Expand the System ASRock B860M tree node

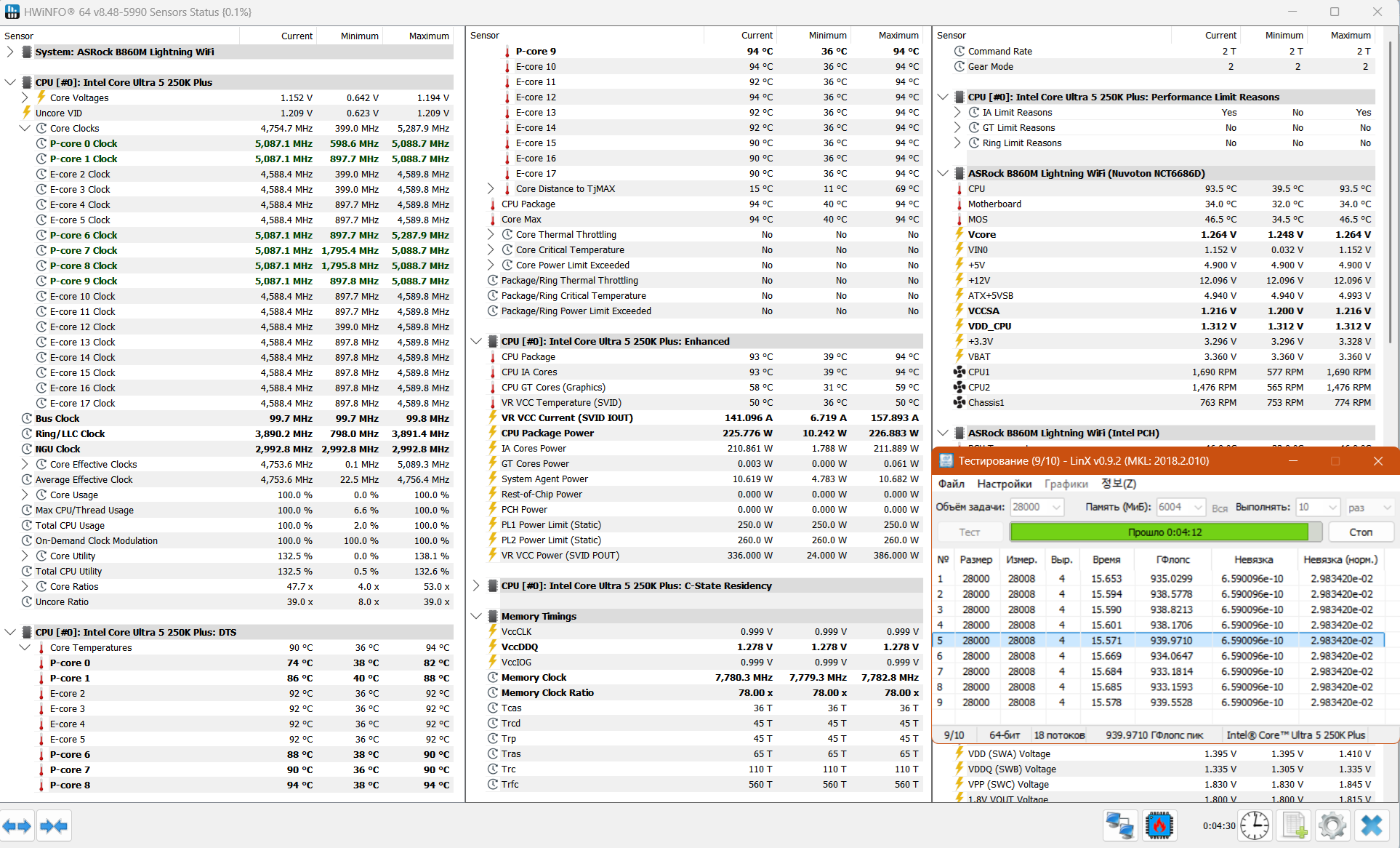coord(10,52)
